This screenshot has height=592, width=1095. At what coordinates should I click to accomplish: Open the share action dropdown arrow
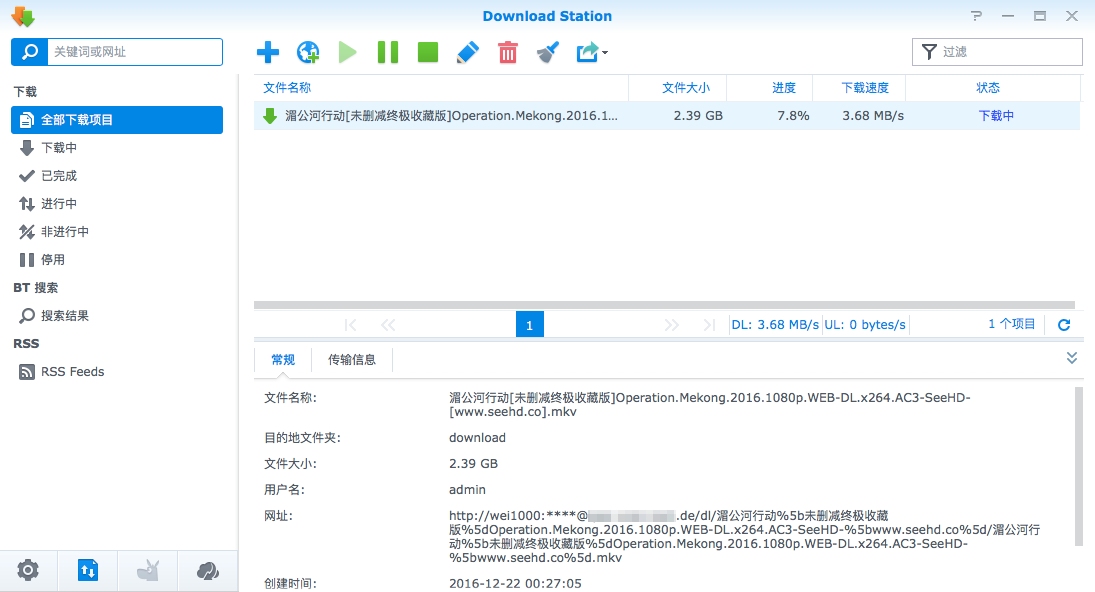[x=605, y=53]
